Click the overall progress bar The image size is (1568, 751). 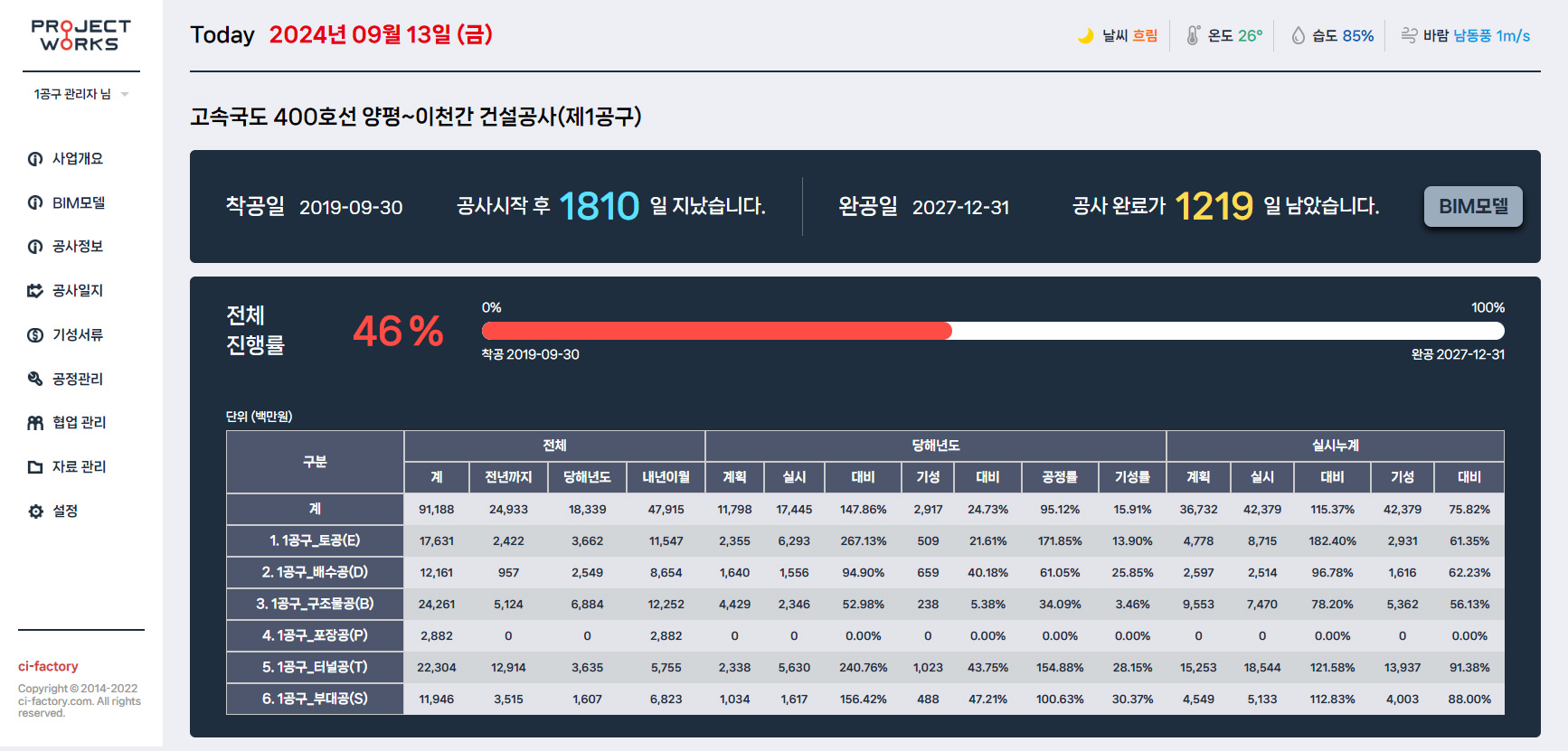(x=992, y=331)
